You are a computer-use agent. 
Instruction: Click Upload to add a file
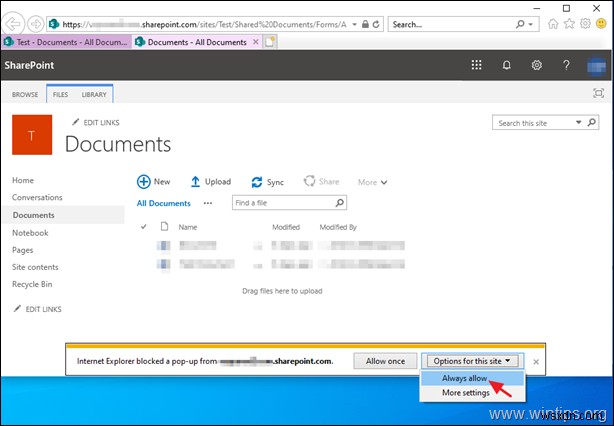[211, 182]
